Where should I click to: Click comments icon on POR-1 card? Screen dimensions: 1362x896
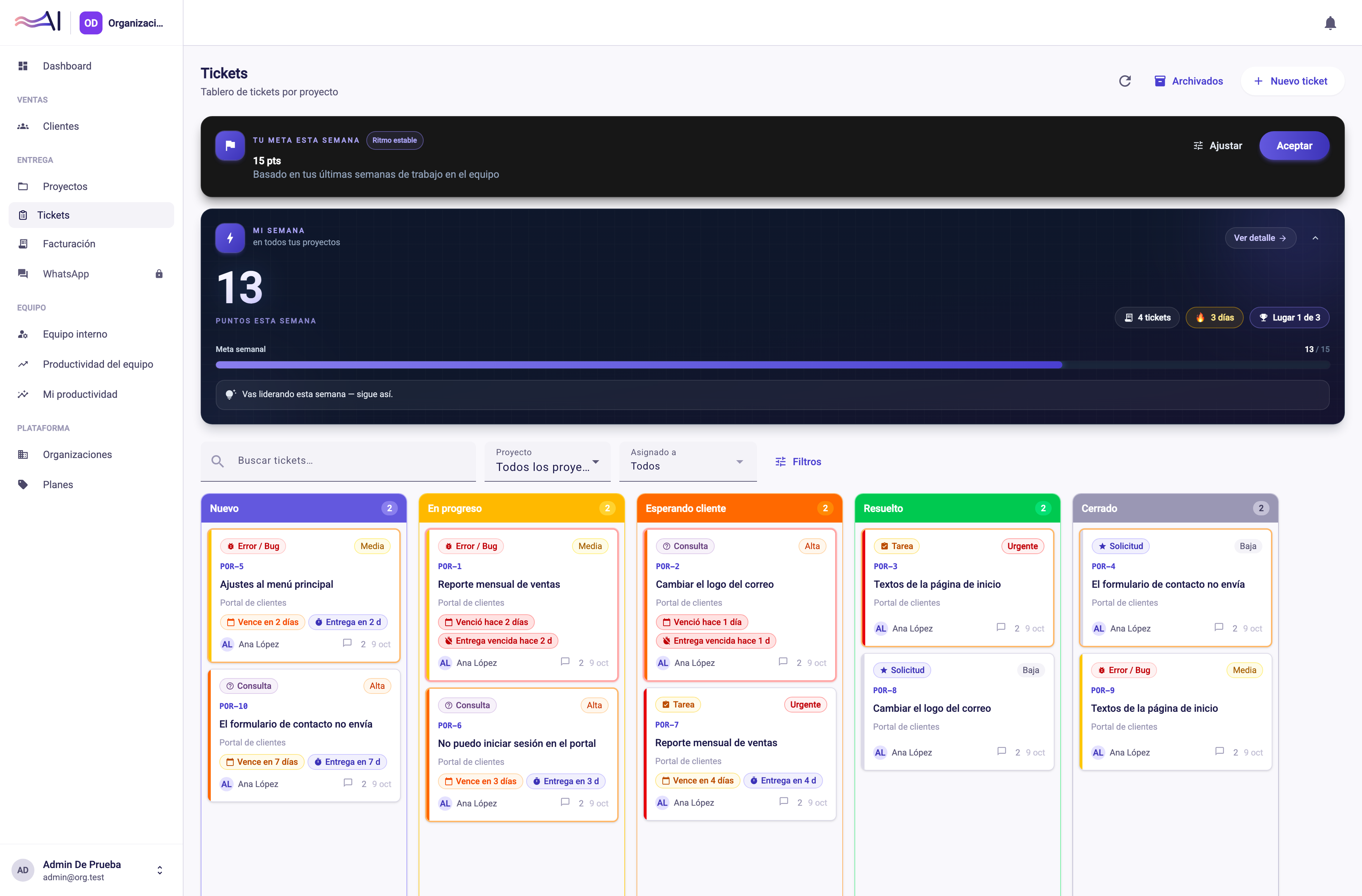coord(565,662)
